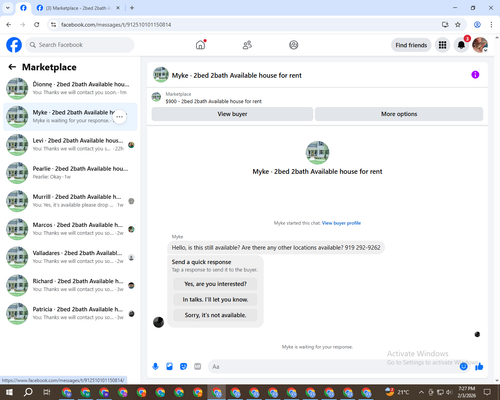Click Myke's avatar beside the quick responses

tap(158, 322)
